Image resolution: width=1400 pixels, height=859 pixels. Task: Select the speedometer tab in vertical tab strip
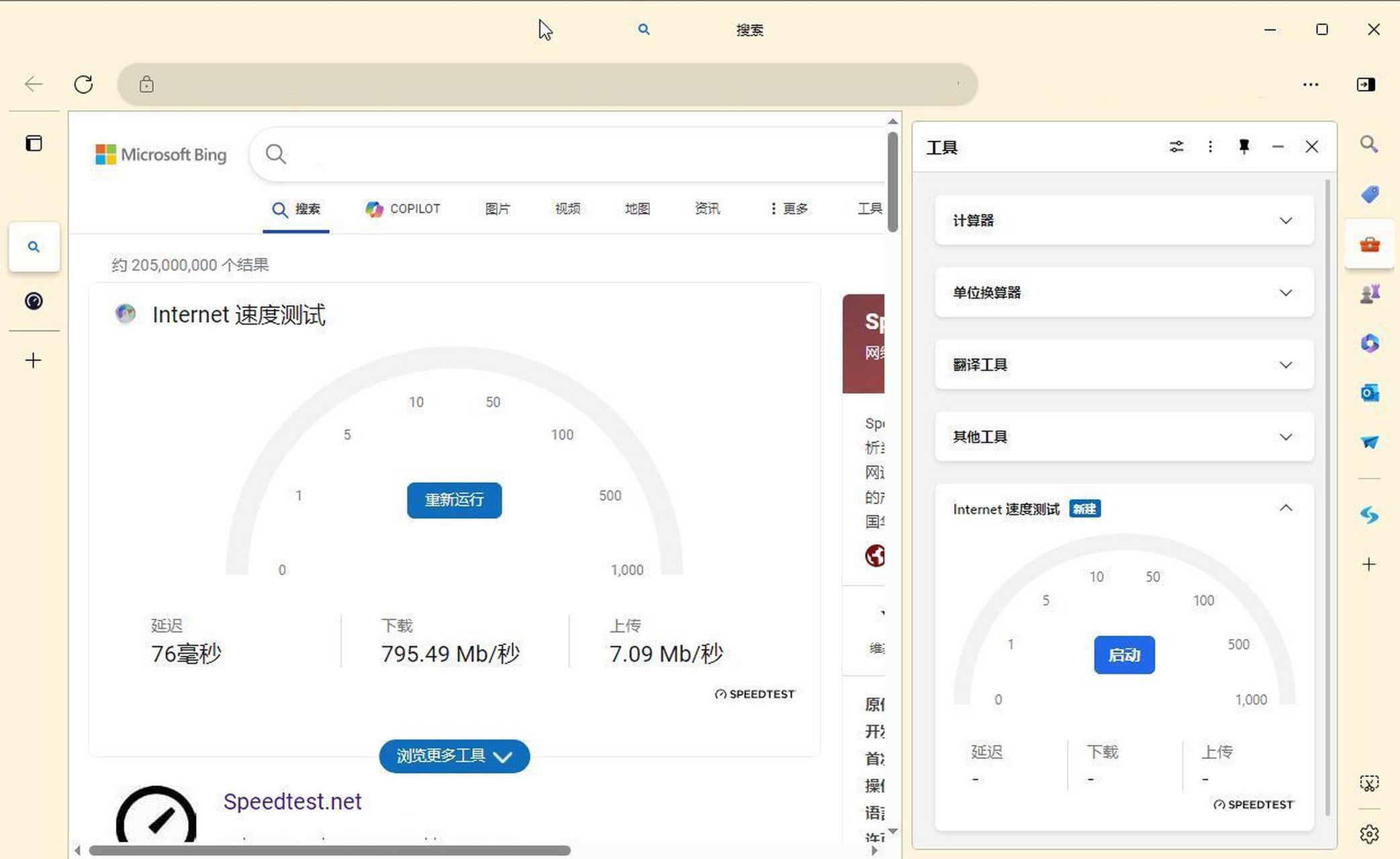[34, 301]
